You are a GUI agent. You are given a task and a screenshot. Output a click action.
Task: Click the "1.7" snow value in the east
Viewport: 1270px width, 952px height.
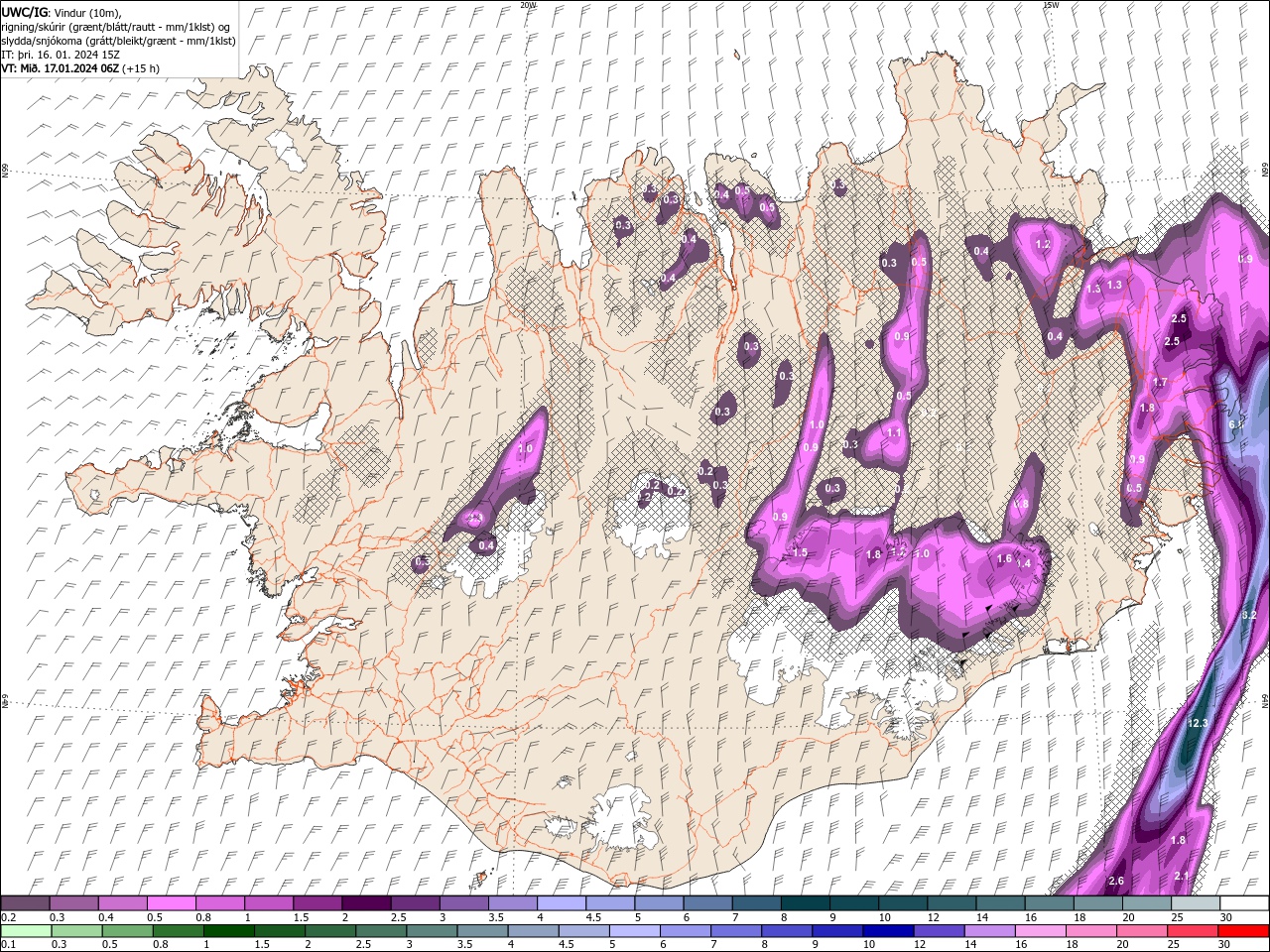coord(1160,383)
